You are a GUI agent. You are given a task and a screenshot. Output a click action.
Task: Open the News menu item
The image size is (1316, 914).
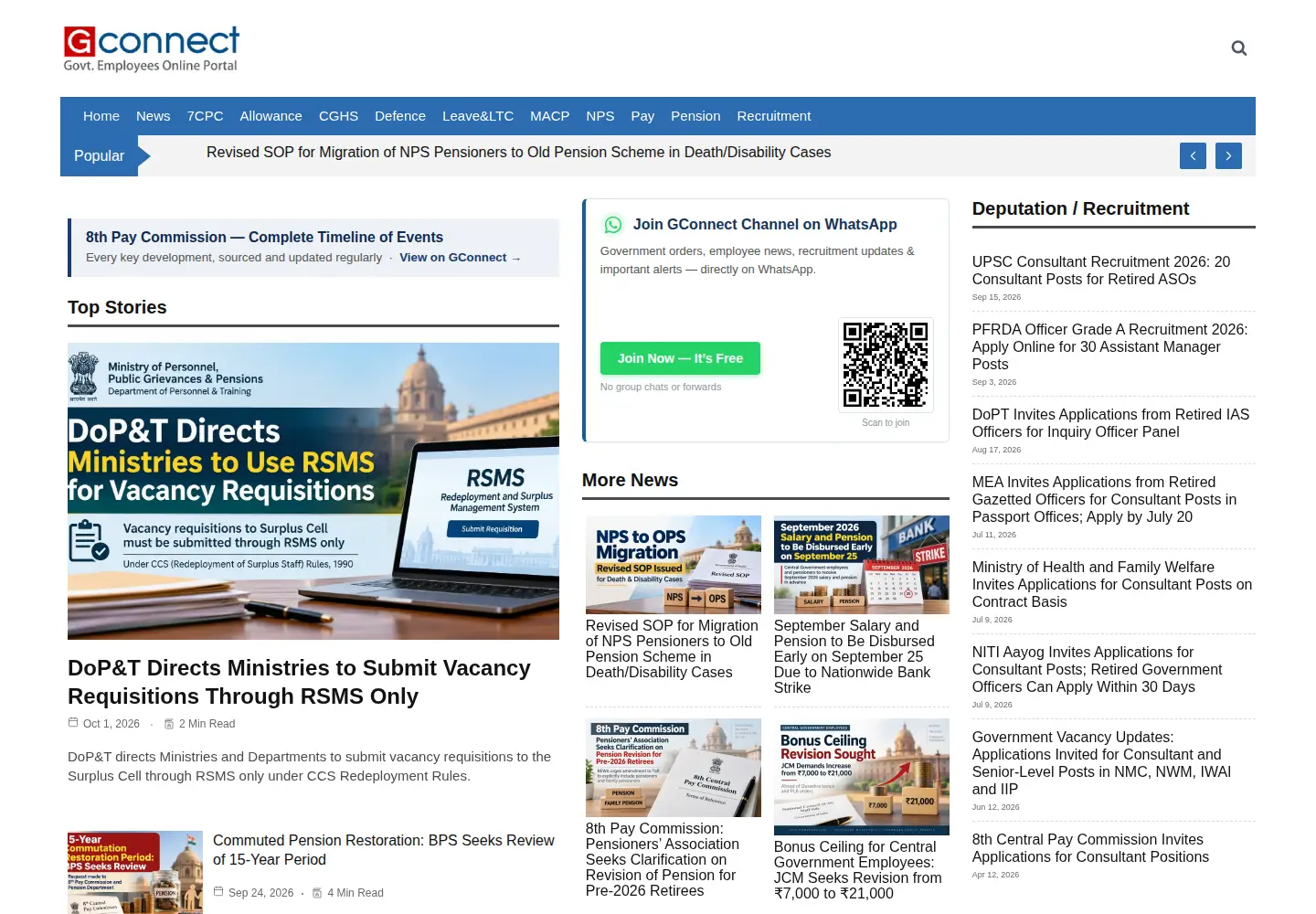coord(154,116)
